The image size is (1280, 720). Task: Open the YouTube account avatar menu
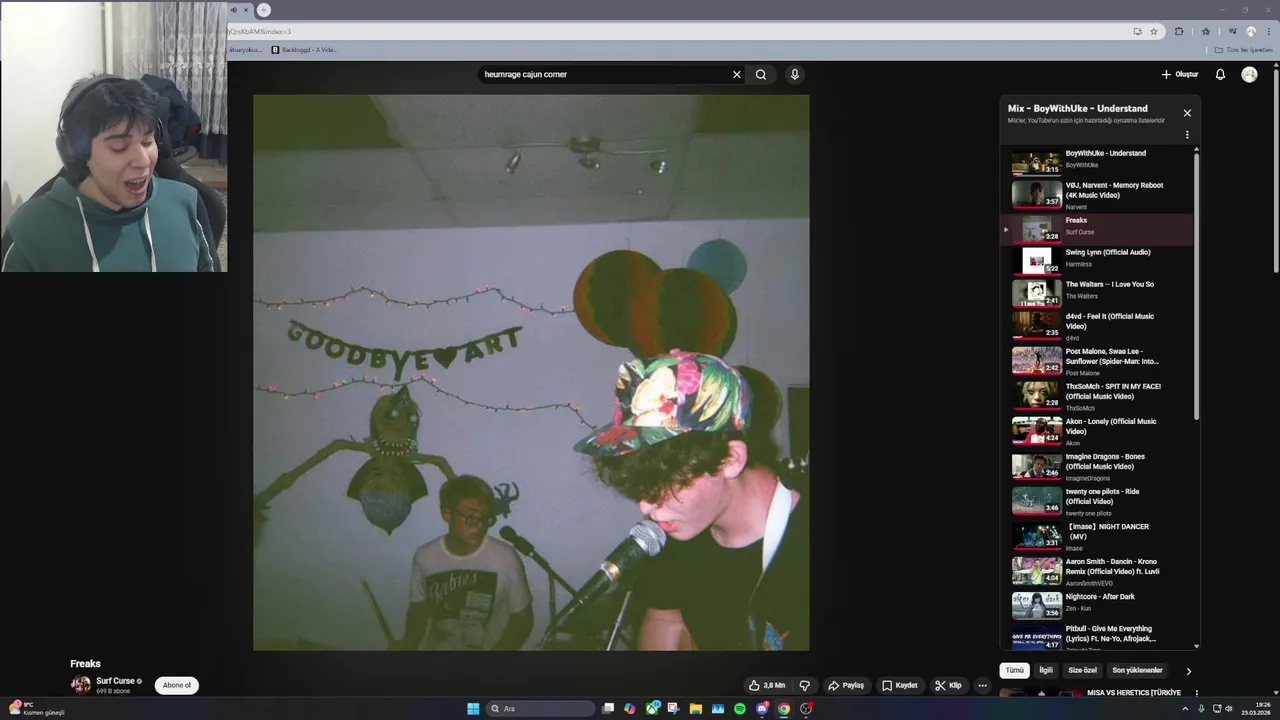click(x=1249, y=74)
